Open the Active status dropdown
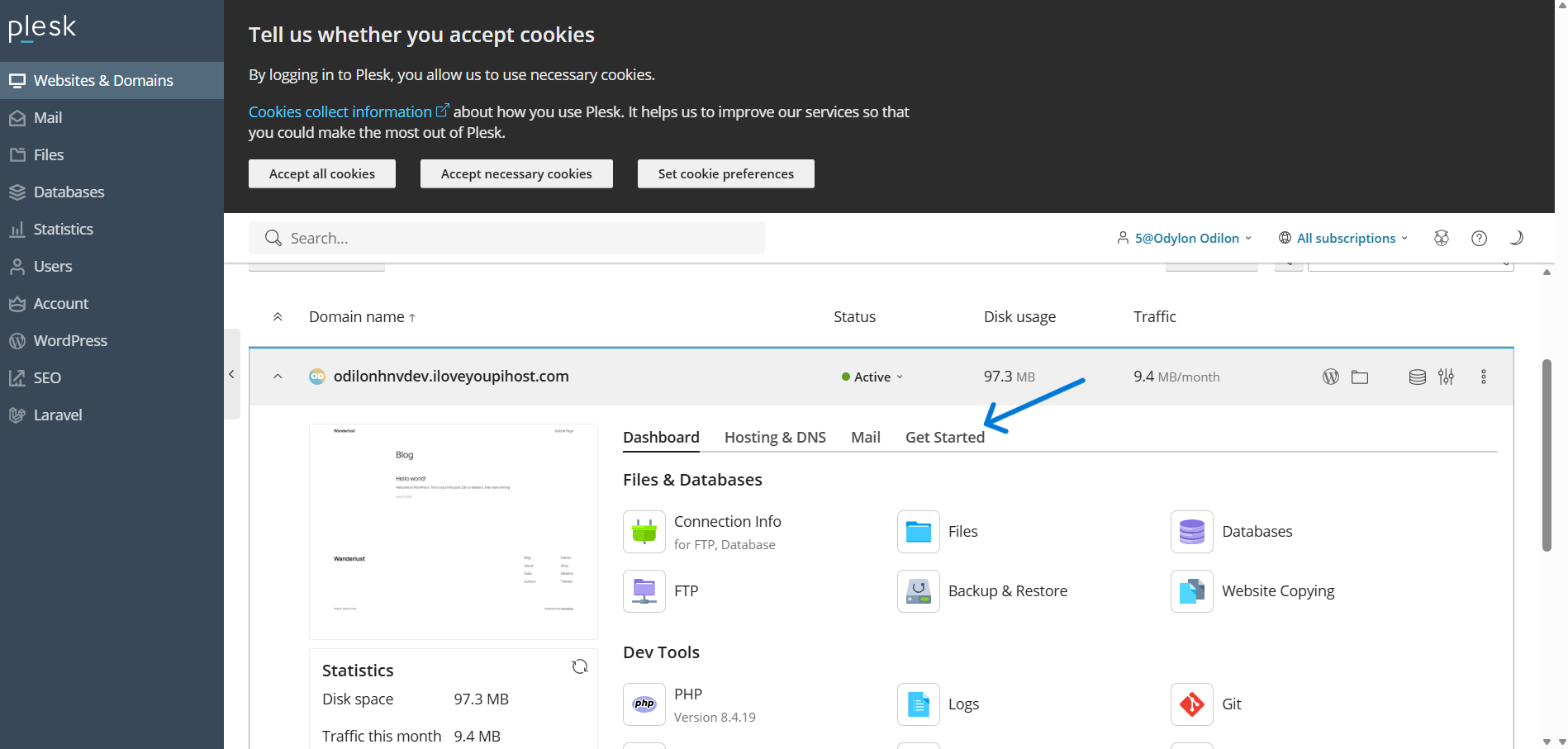The height and width of the screenshot is (749, 1568). pyautogui.click(x=872, y=377)
